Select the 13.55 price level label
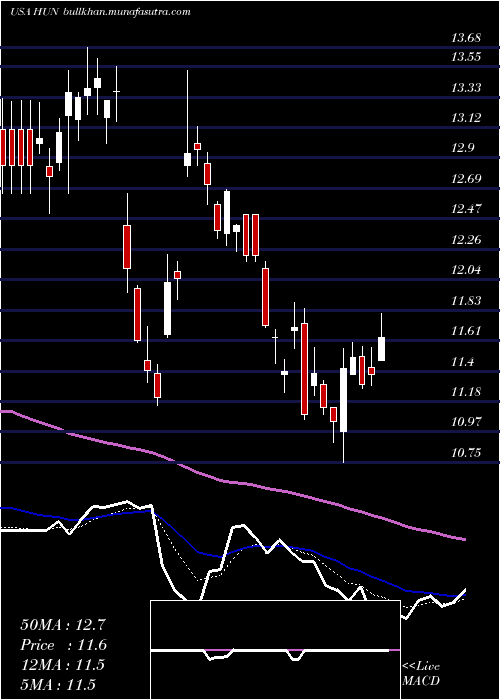500x700 pixels. pos(466,57)
